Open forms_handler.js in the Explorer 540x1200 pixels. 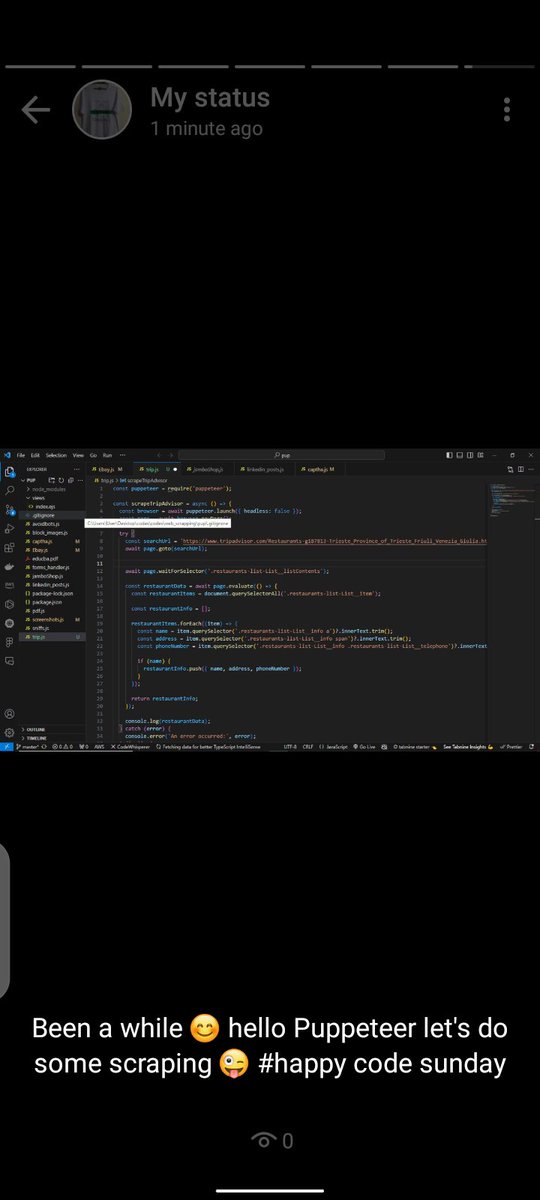[x=48, y=567]
